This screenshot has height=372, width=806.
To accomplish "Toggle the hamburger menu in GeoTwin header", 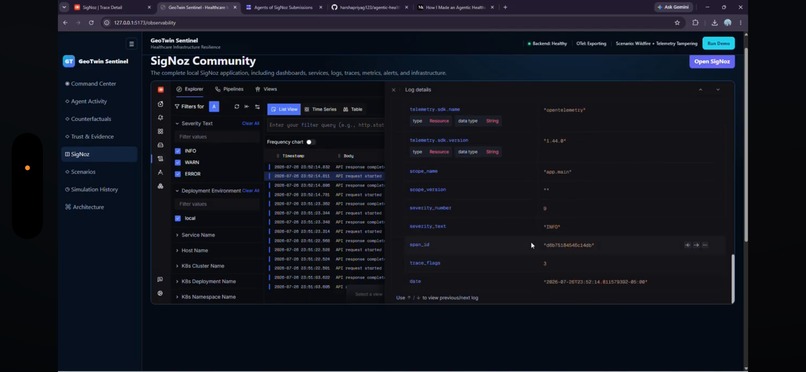I will [x=132, y=44].
